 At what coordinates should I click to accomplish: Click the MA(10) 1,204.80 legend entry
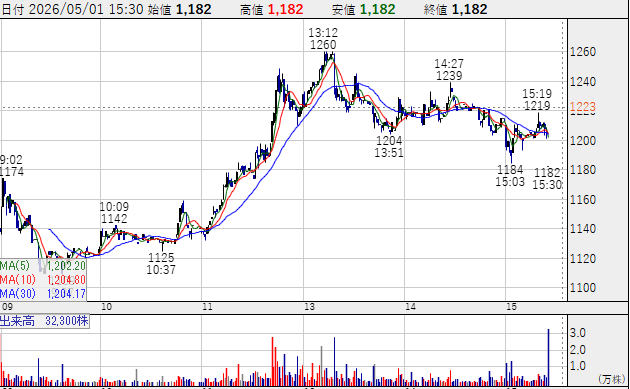(43, 280)
